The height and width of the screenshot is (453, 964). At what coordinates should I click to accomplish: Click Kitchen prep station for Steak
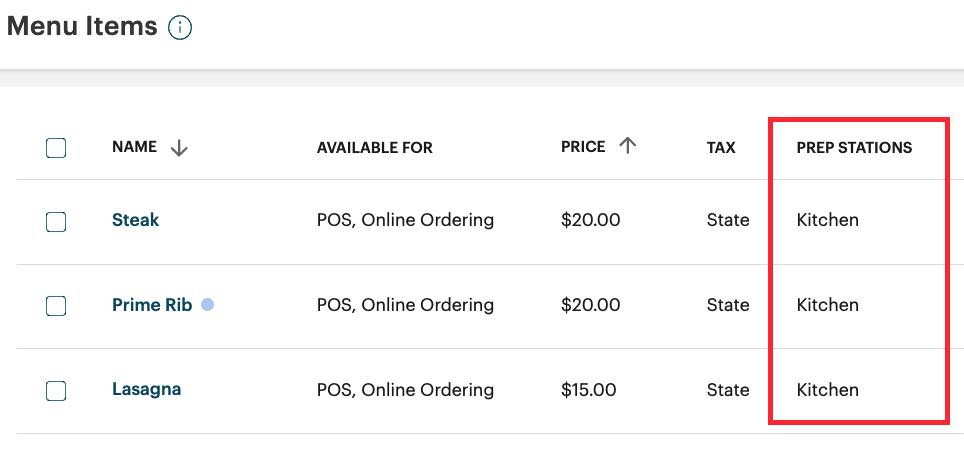point(827,220)
